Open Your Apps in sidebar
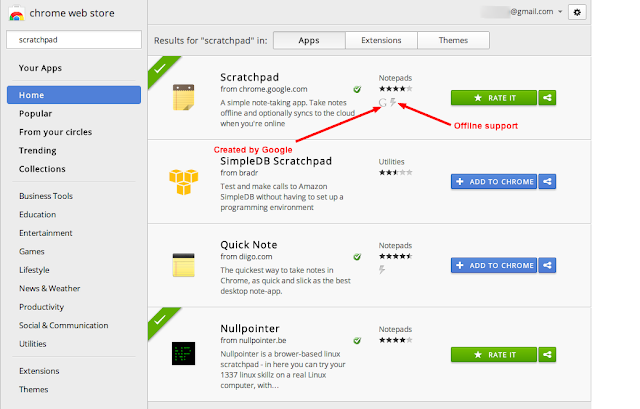Screen dimensions: 640x409 tap(40, 68)
